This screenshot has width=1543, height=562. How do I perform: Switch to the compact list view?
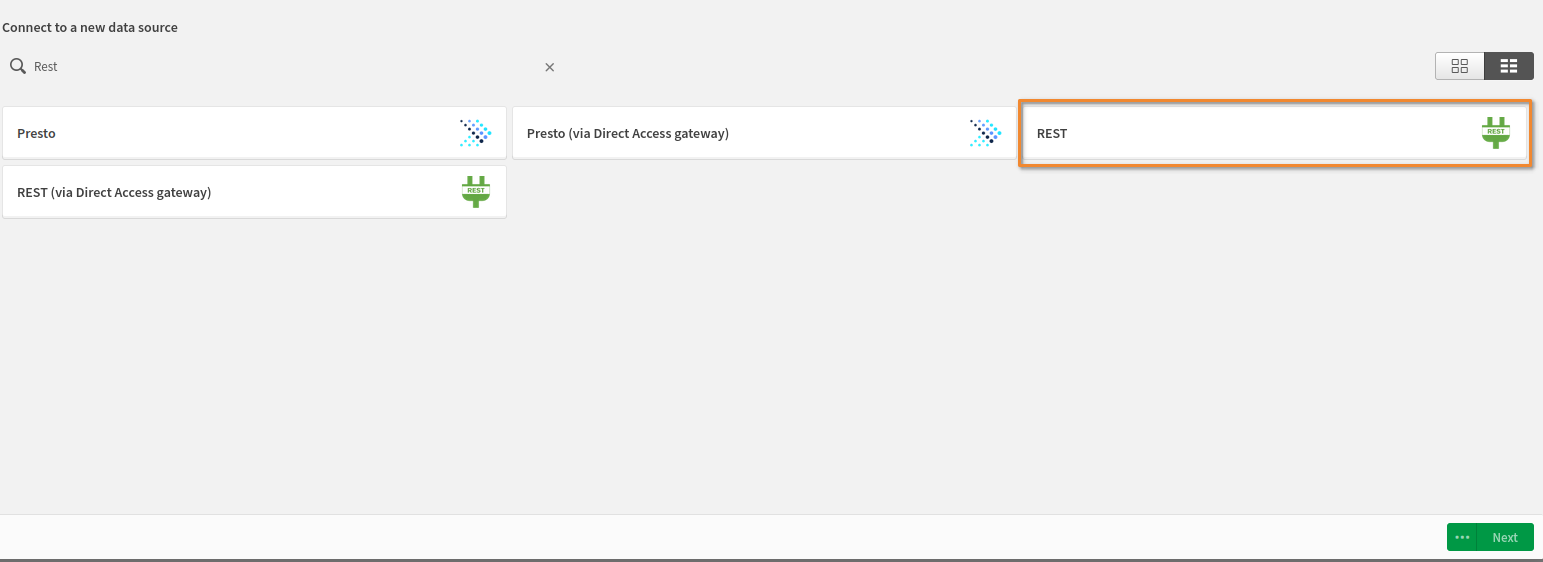pos(1509,66)
